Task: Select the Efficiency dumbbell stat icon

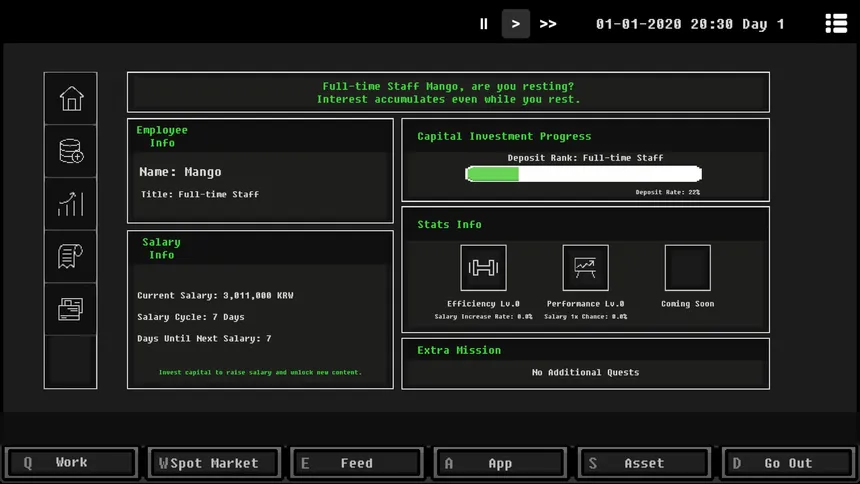Action: point(483,268)
